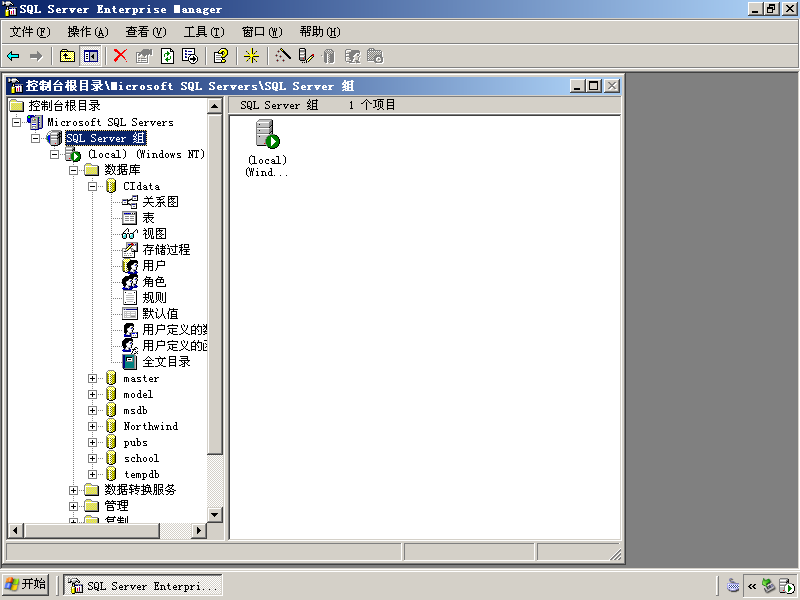Image resolution: width=800 pixels, height=600 pixels.
Task: Minimize the inner console child window
Action: point(578,86)
